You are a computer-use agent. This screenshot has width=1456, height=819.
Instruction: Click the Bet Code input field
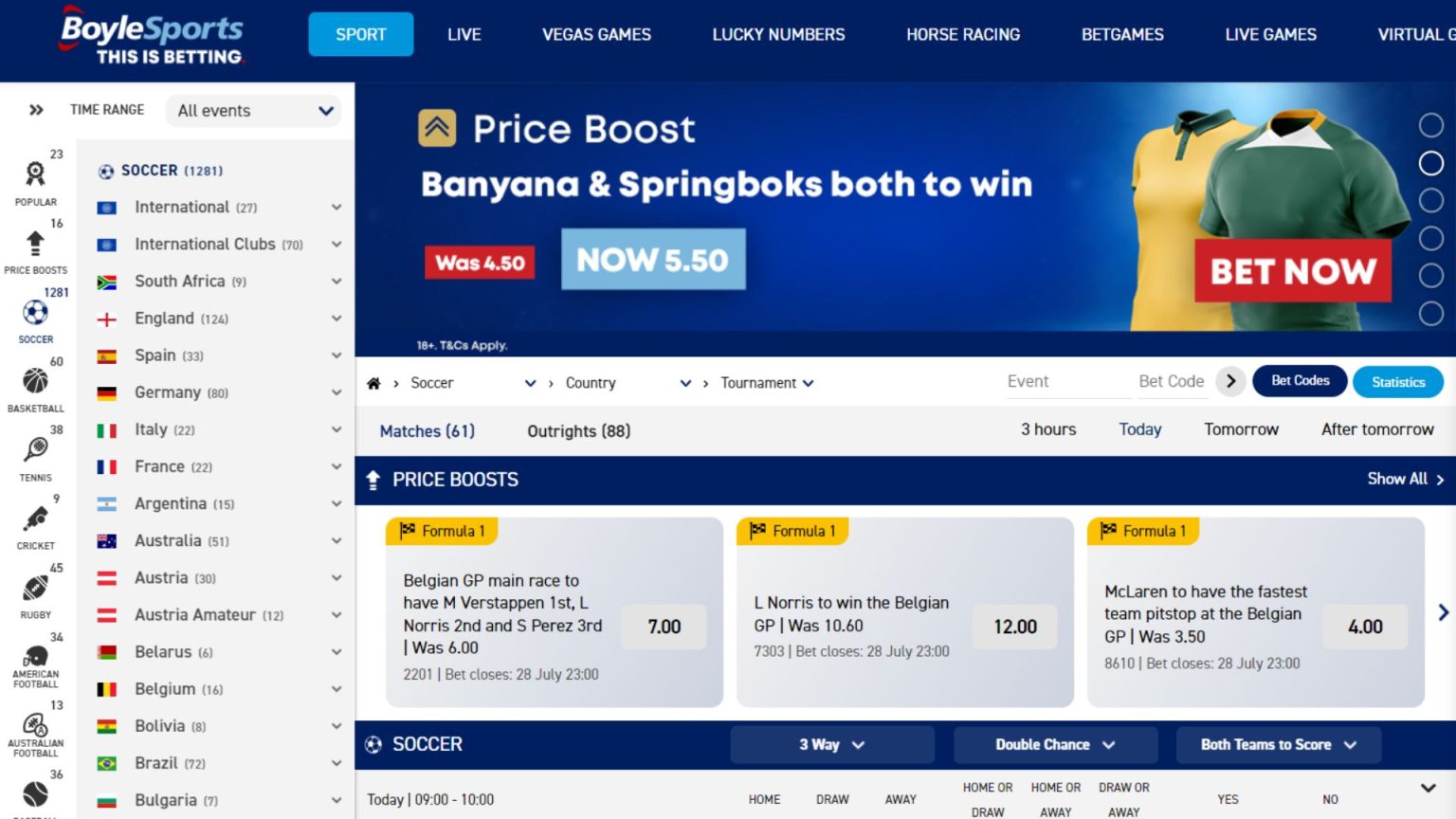pos(1173,381)
